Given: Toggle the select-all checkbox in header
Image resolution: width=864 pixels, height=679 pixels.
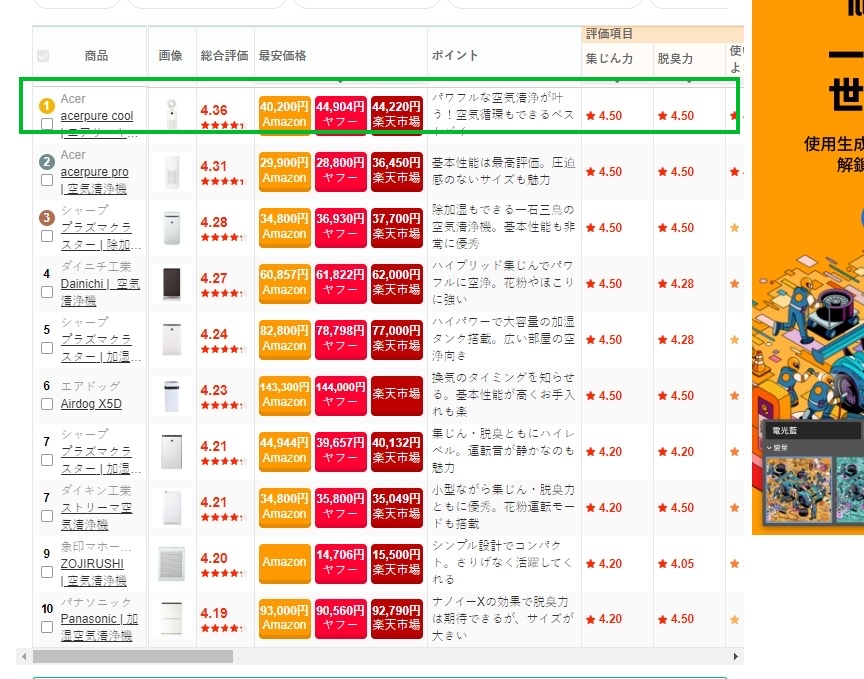Looking at the screenshot, I should [x=43, y=56].
